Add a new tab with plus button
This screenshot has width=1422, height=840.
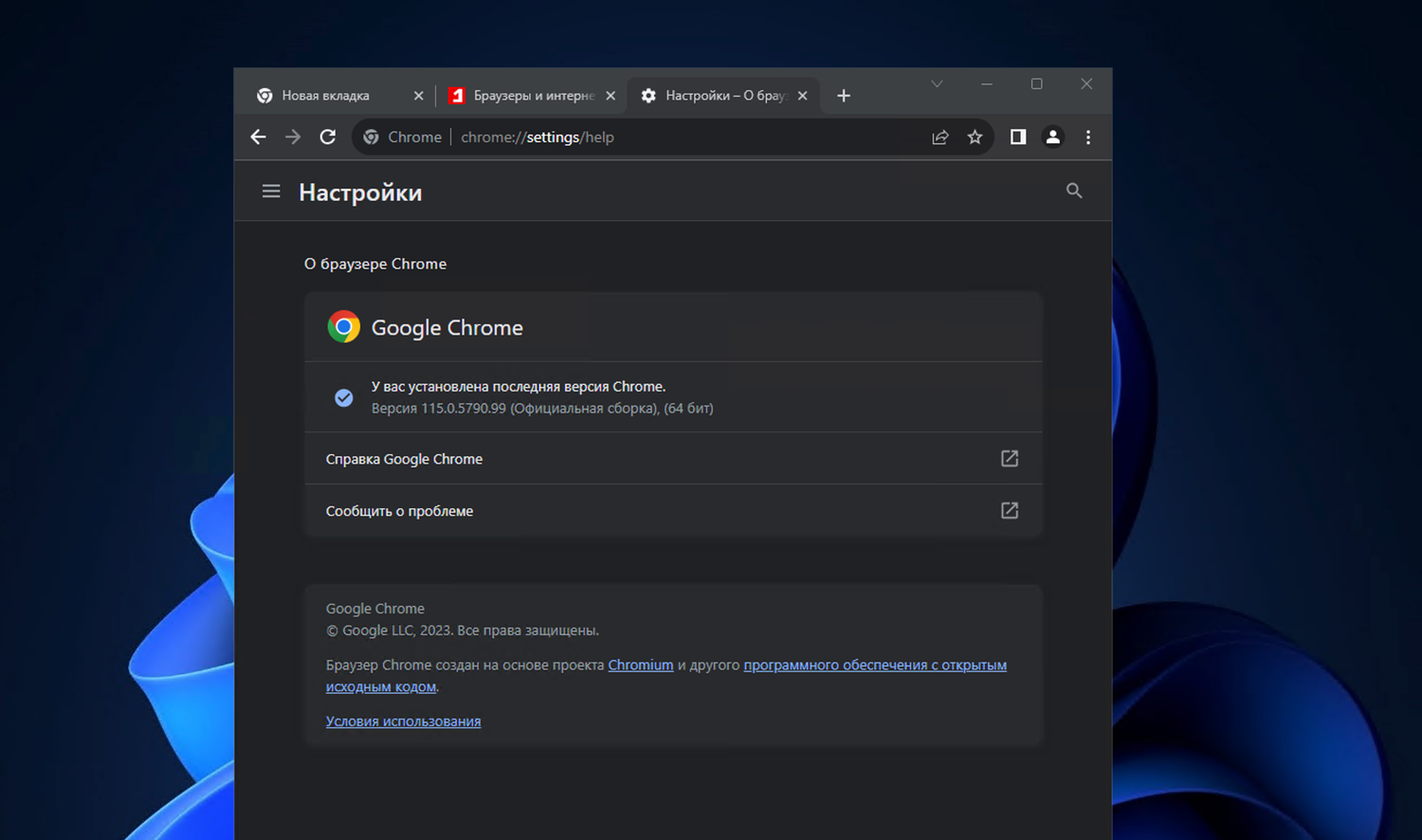point(844,96)
